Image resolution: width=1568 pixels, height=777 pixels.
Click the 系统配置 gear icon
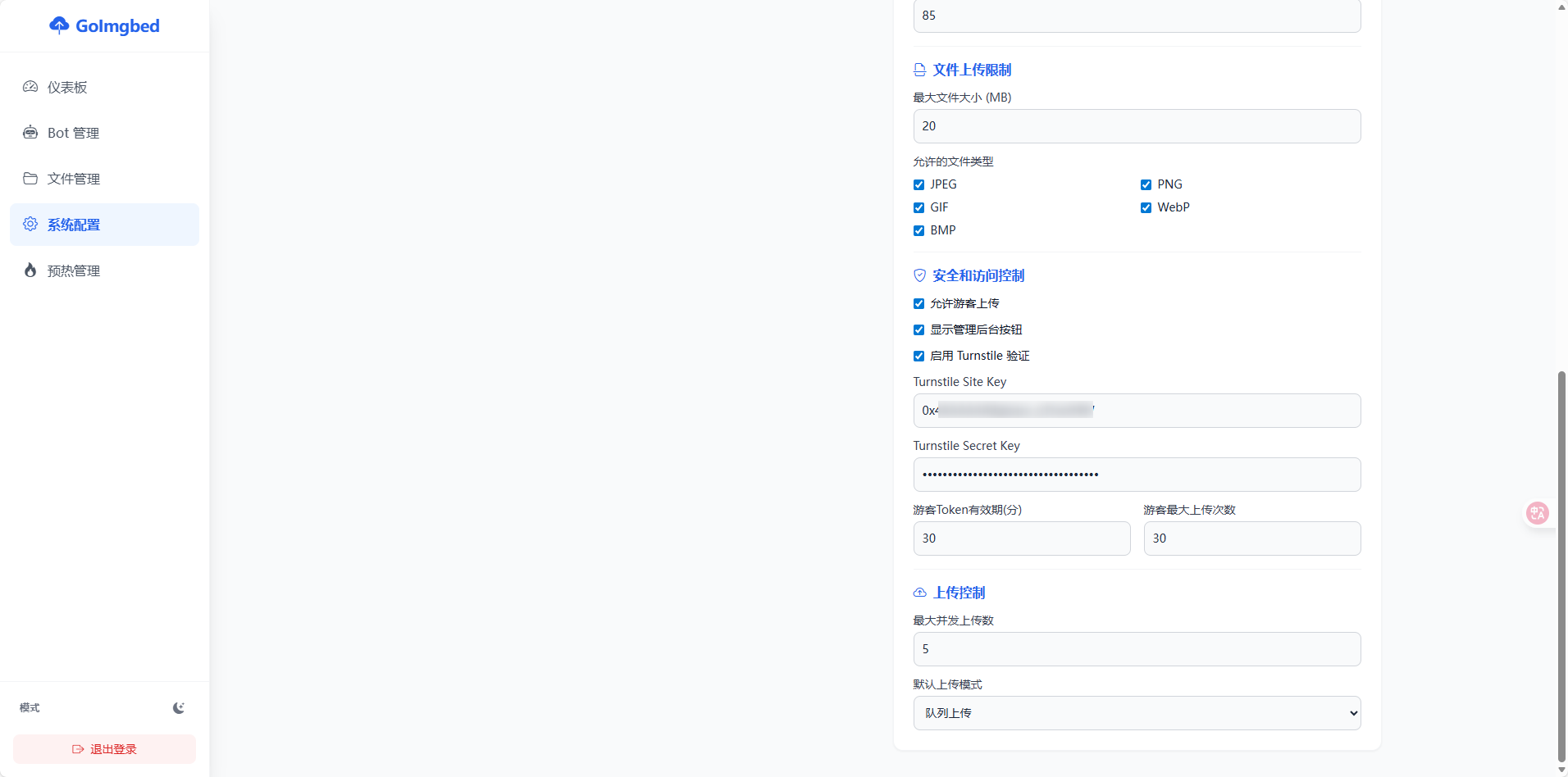point(30,225)
